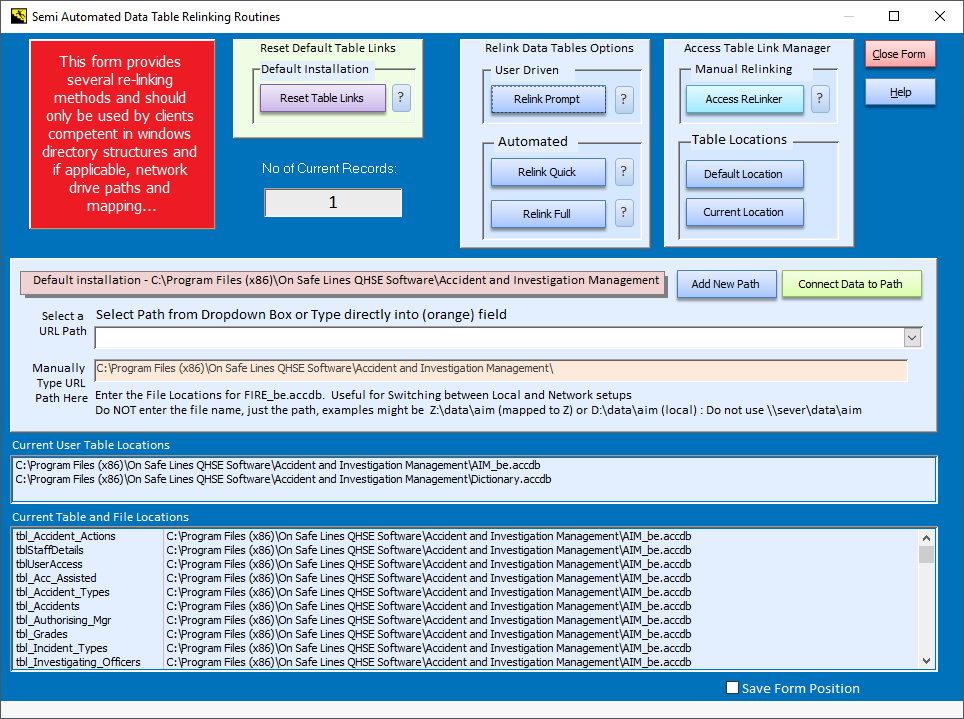964x719 pixels.
Task: Enable the Save Form Position checkbox
Action: point(732,688)
